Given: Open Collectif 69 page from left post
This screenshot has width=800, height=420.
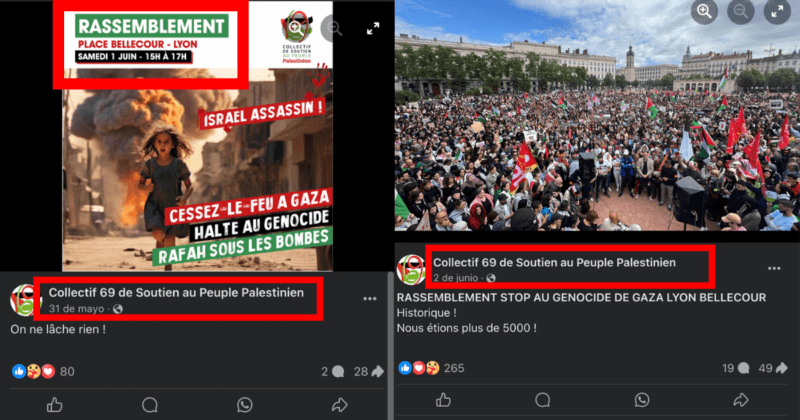Looking at the screenshot, I should 176,292.
